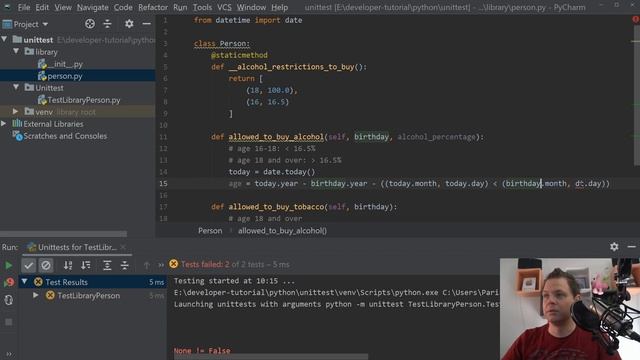This screenshot has height=360, width=640.
Task: Click the console horizontal scrollbar
Action: 271,357
